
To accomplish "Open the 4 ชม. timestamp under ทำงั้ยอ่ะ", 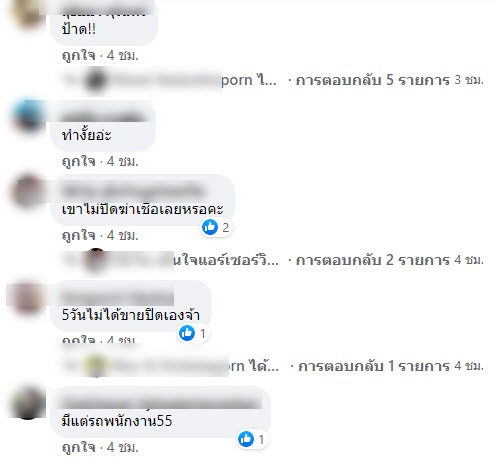I will [x=122, y=162].
